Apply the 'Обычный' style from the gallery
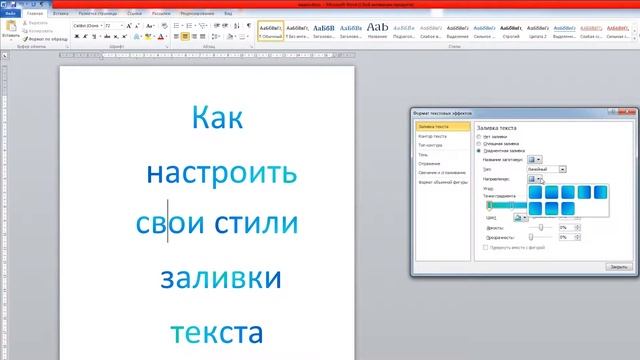This screenshot has width=640, height=360. click(x=271, y=31)
